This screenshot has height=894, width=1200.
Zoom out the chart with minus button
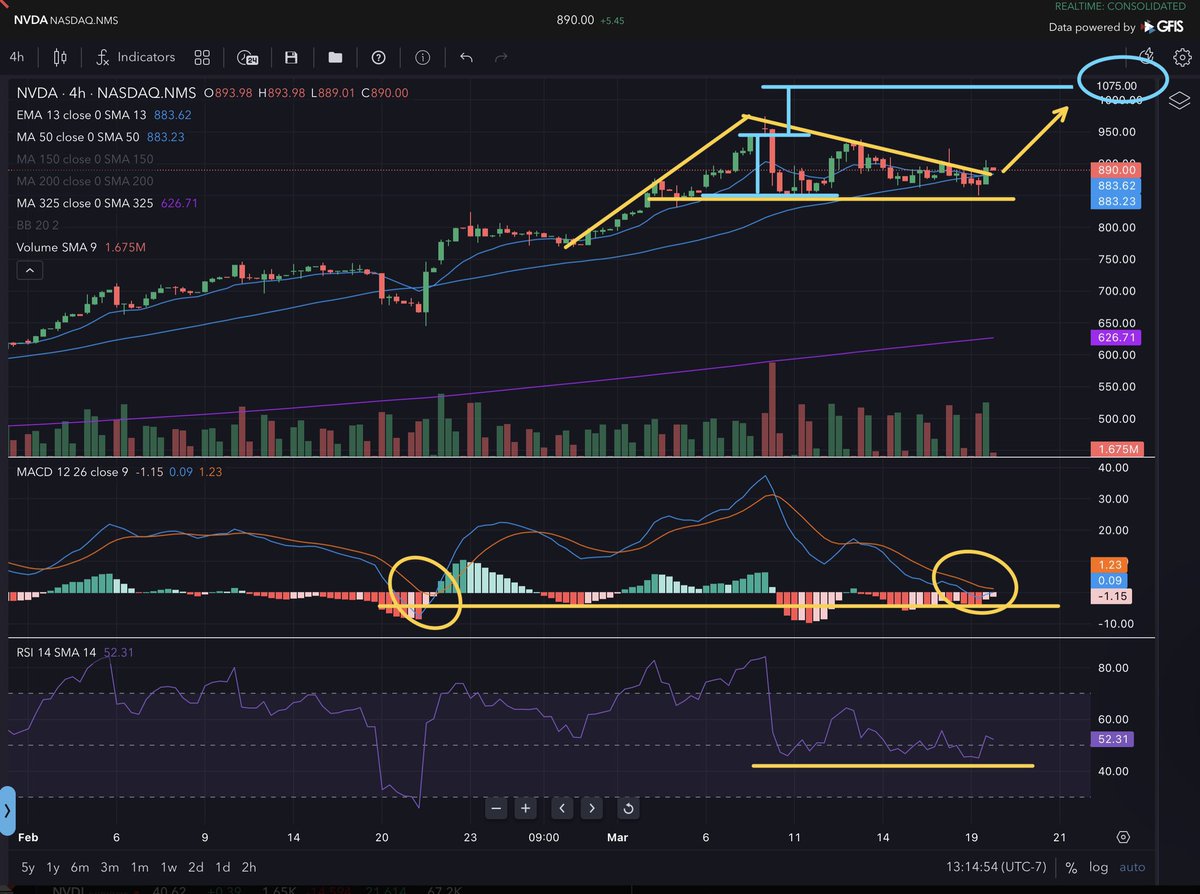[x=497, y=808]
